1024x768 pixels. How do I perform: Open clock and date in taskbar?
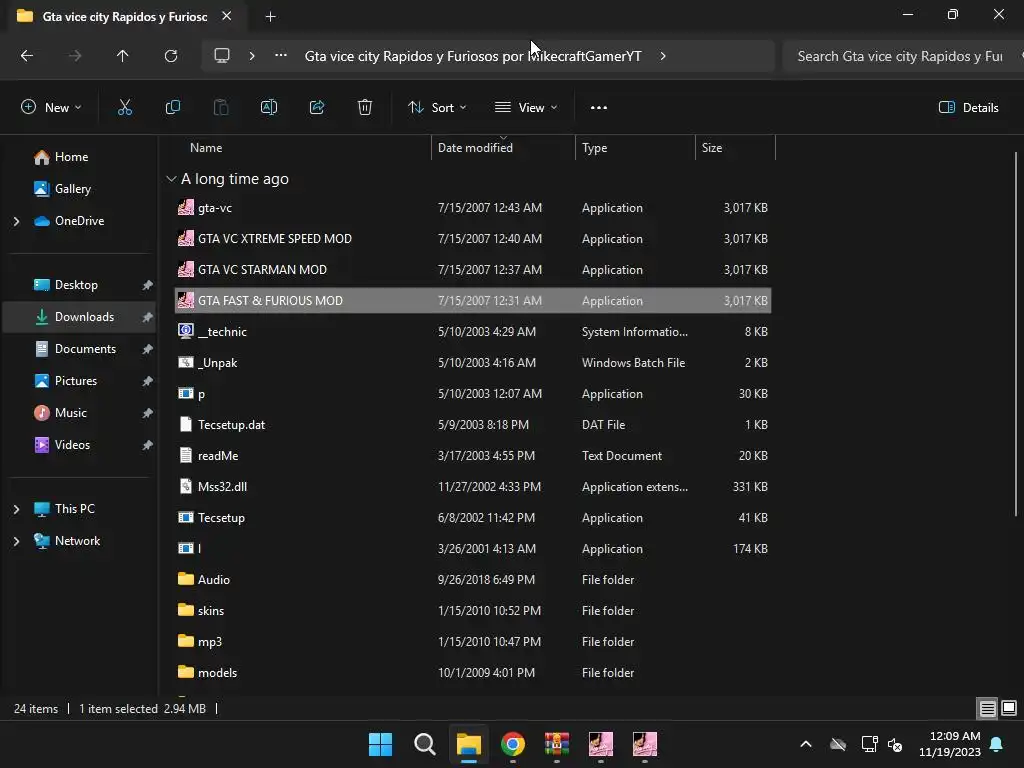pos(950,744)
